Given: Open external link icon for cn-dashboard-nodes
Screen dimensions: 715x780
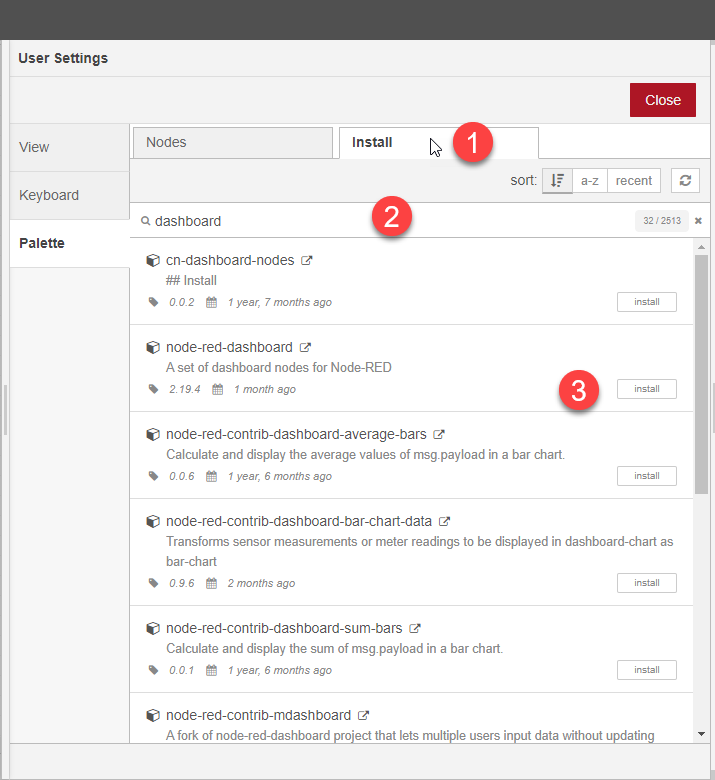Looking at the screenshot, I should click(x=306, y=260).
